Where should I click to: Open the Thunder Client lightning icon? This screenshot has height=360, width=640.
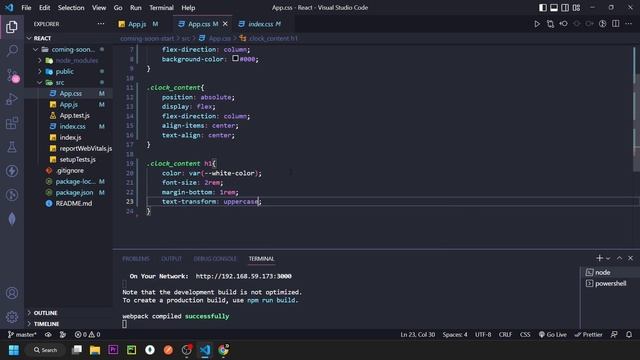point(12,171)
